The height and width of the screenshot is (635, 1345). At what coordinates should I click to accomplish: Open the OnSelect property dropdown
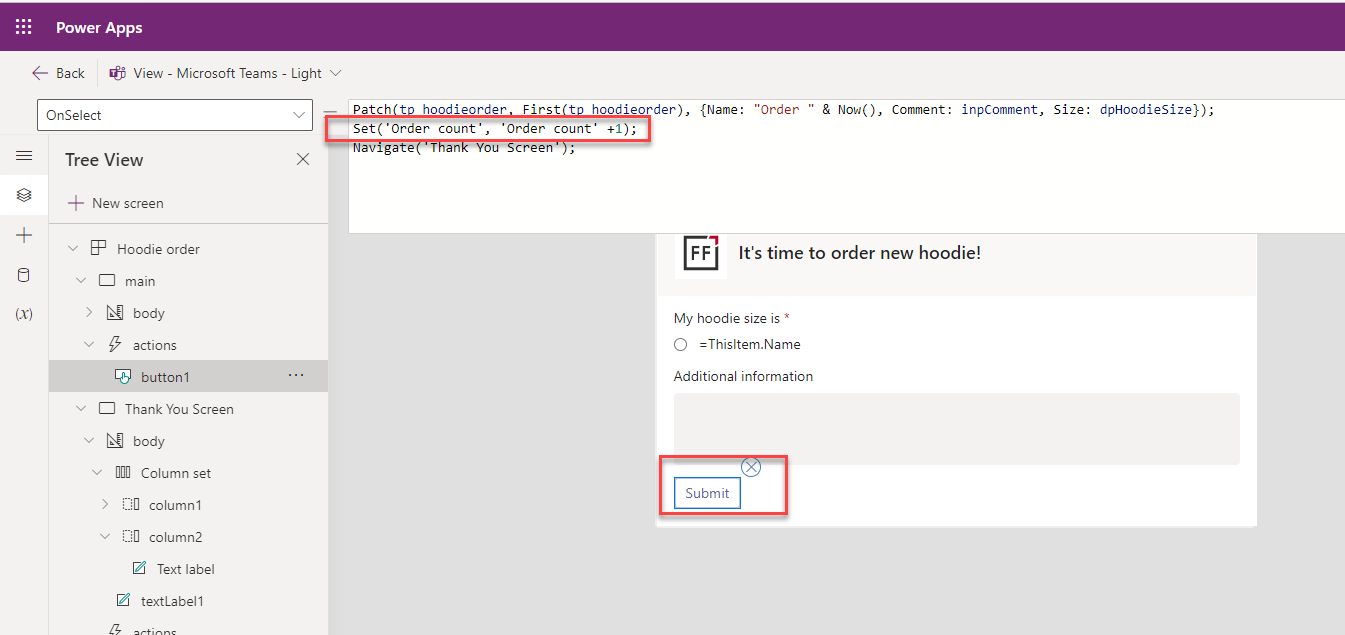point(175,115)
